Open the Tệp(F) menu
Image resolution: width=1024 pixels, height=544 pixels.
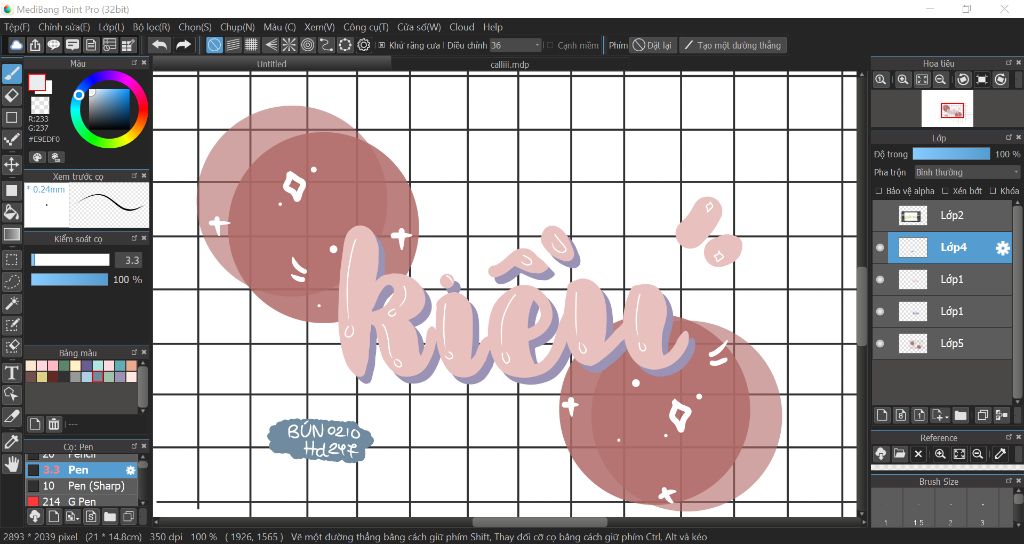17,27
